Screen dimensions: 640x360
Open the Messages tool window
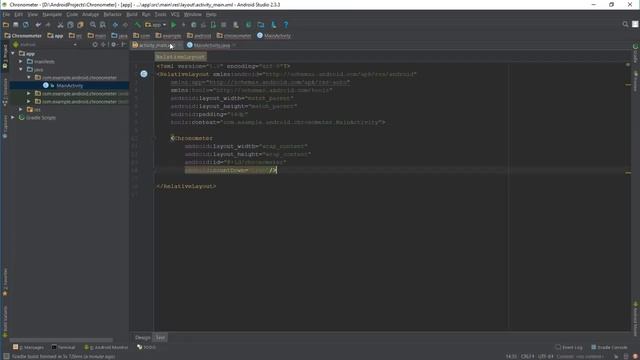click(28, 347)
